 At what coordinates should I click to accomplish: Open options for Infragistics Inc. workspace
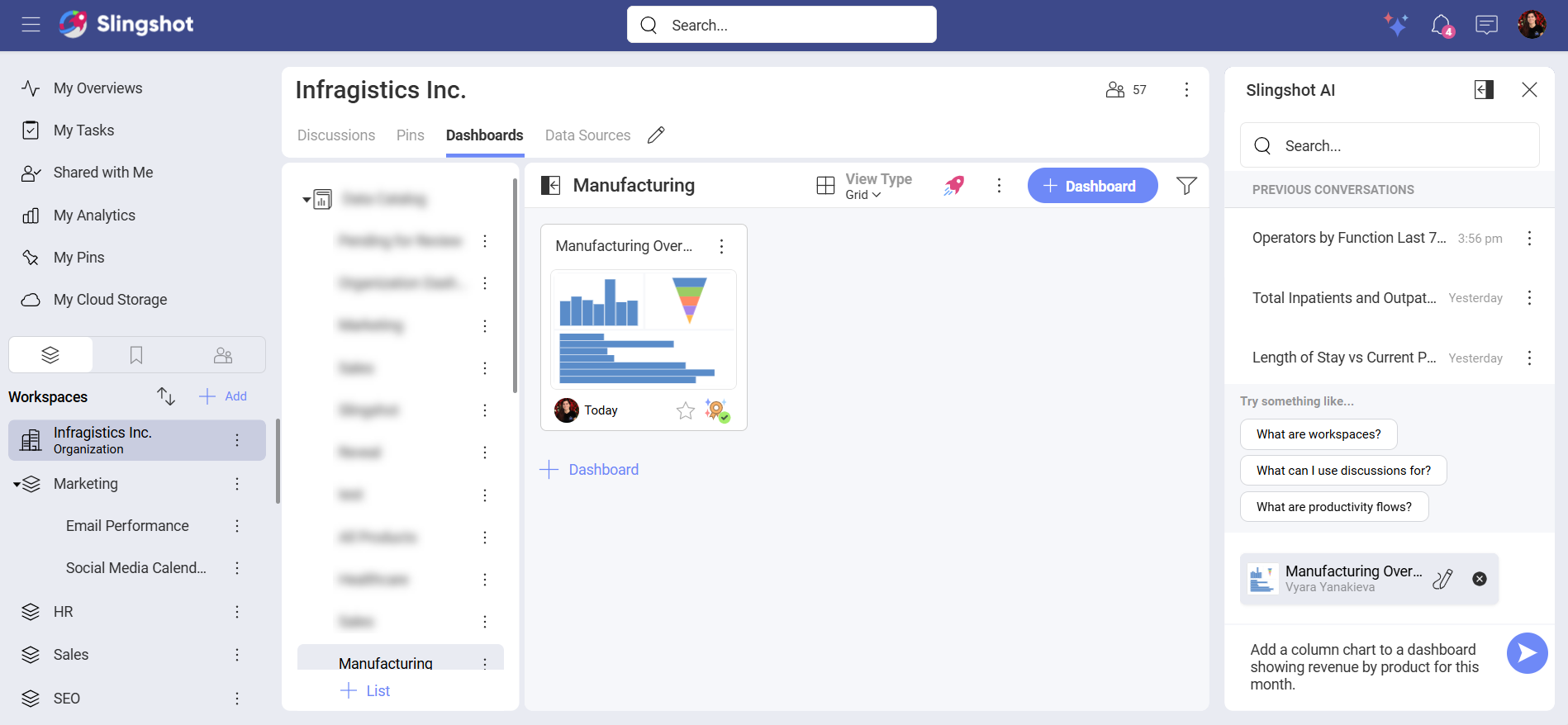click(237, 440)
